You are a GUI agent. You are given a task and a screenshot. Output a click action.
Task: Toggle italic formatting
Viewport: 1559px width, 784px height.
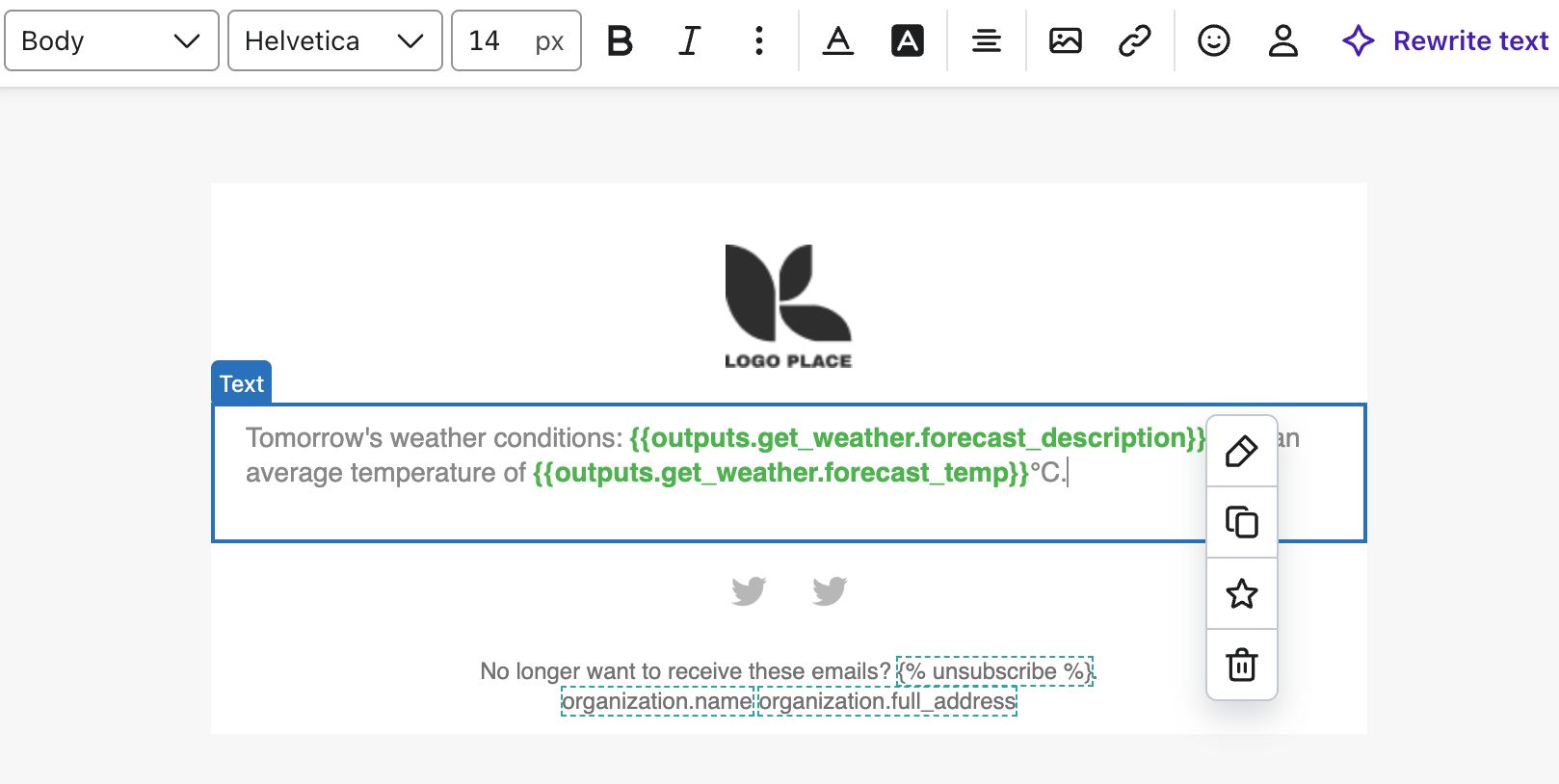point(689,40)
